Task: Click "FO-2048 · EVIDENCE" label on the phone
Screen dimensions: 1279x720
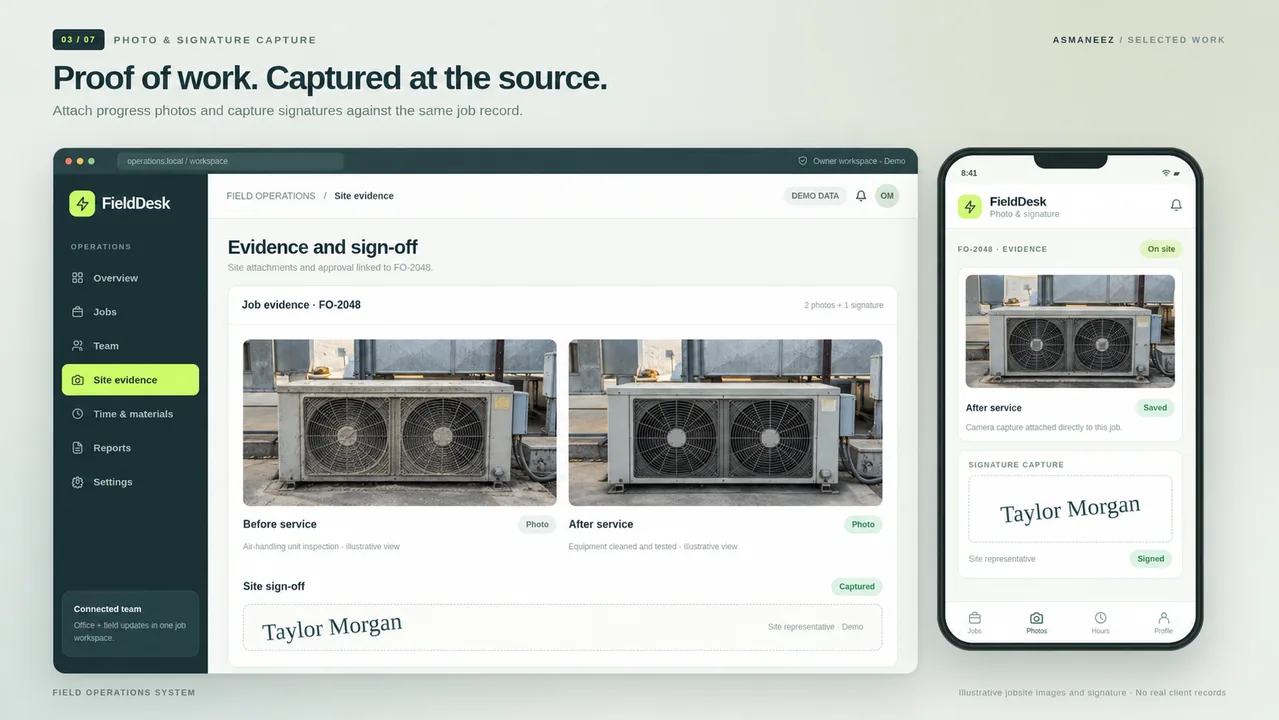Action: click(x=1002, y=249)
